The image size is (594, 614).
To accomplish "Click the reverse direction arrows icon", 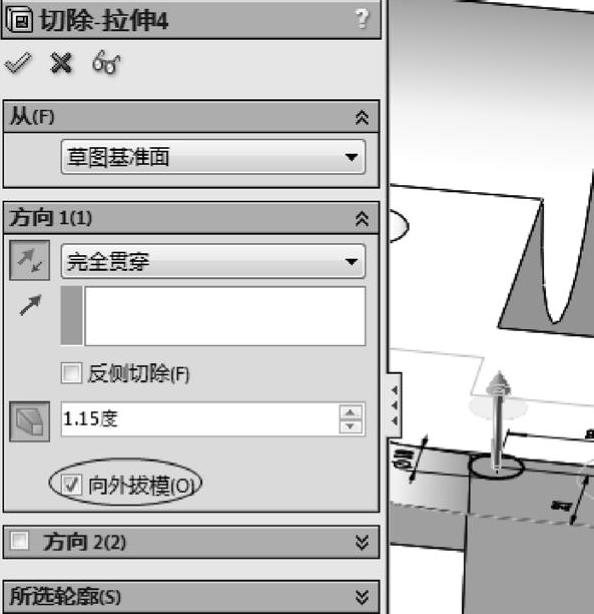I will [x=29, y=260].
